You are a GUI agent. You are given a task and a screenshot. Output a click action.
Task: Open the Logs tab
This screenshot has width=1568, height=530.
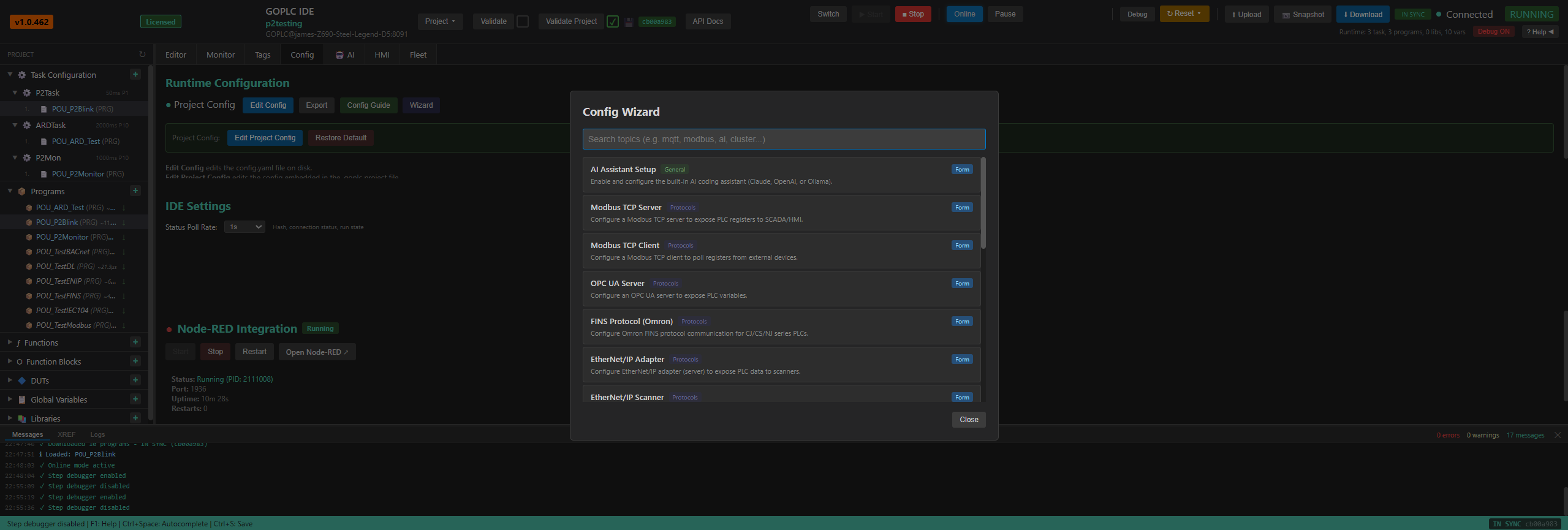[x=97, y=434]
